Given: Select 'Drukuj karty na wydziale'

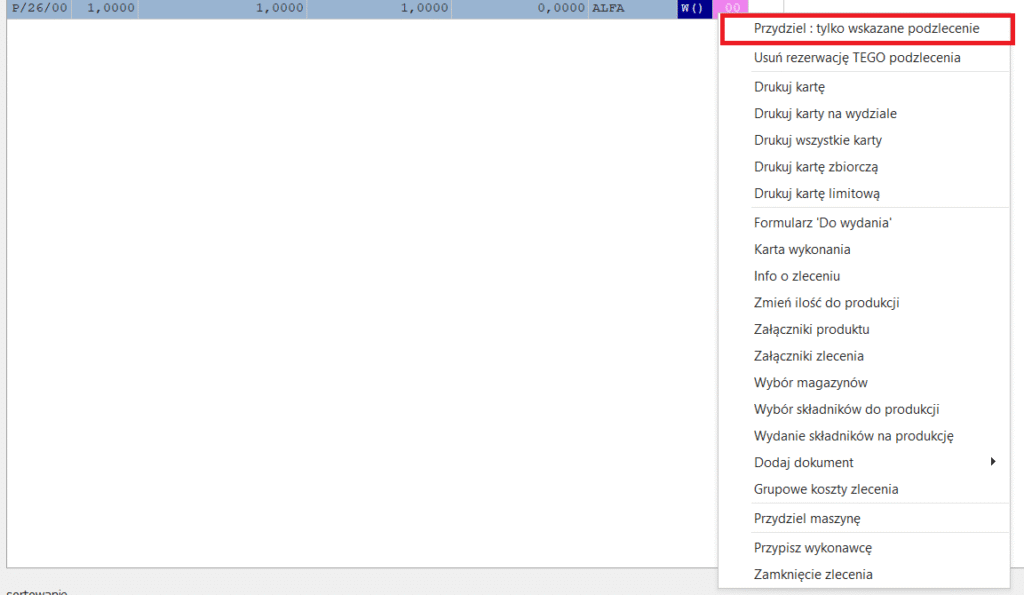Looking at the screenshot, I should pos(818,114).
